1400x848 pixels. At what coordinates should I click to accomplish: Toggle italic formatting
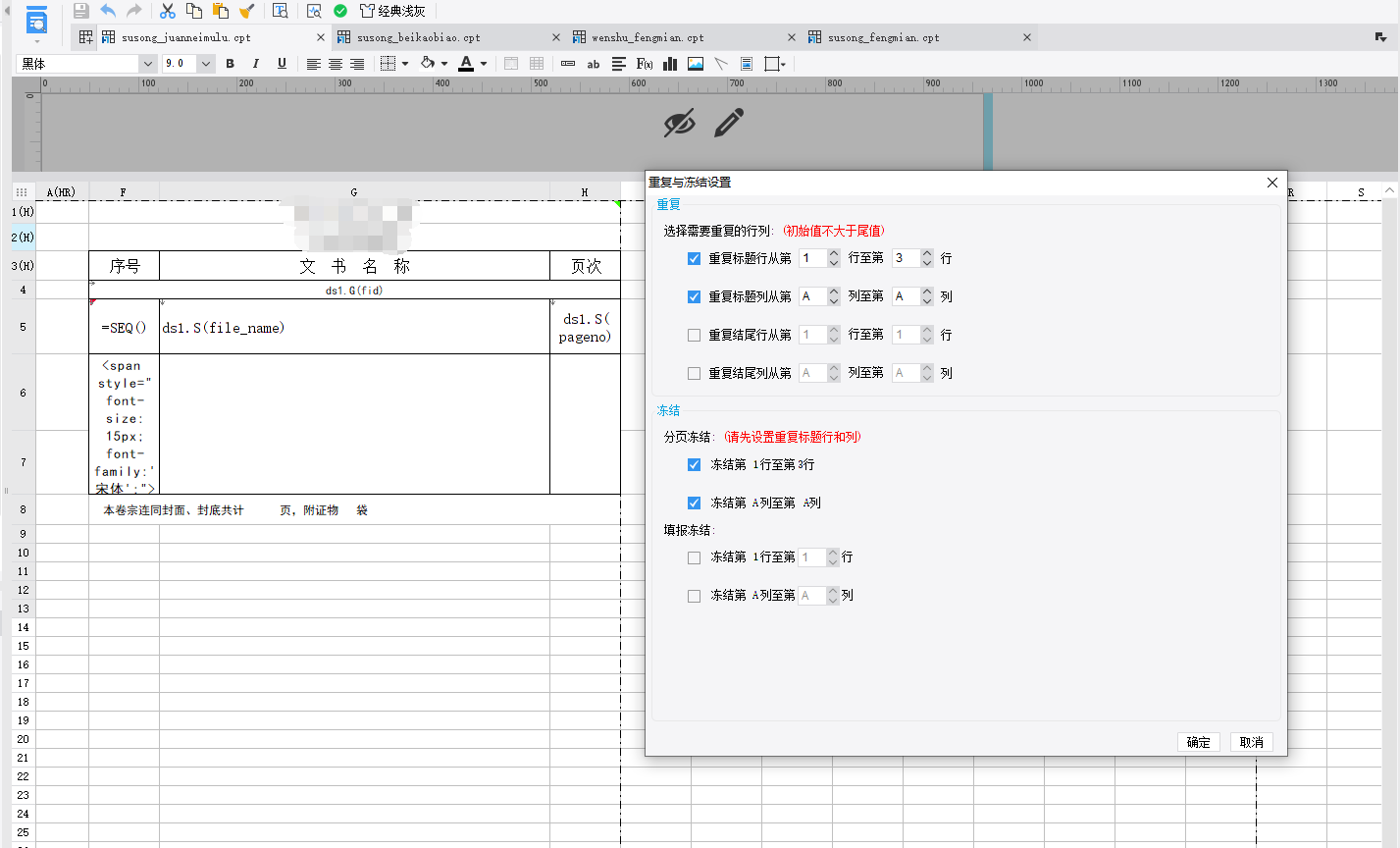(256, 64)
